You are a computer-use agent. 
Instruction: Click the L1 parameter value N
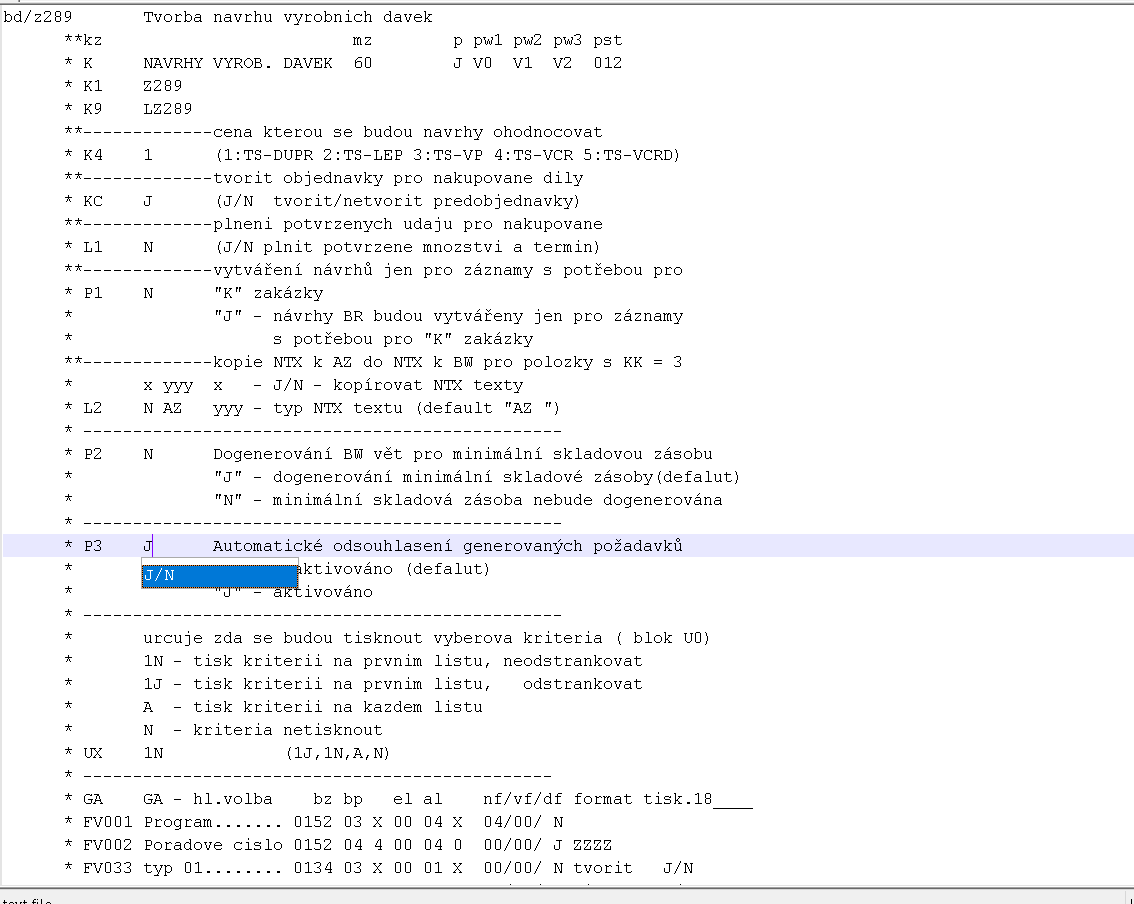tap(148, 247)
